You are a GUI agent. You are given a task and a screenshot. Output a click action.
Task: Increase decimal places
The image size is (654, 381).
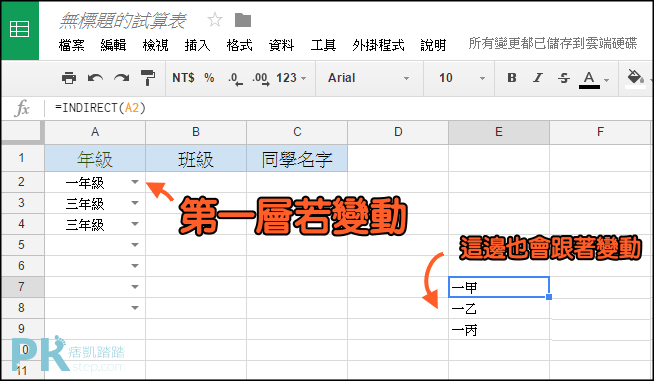261,78
